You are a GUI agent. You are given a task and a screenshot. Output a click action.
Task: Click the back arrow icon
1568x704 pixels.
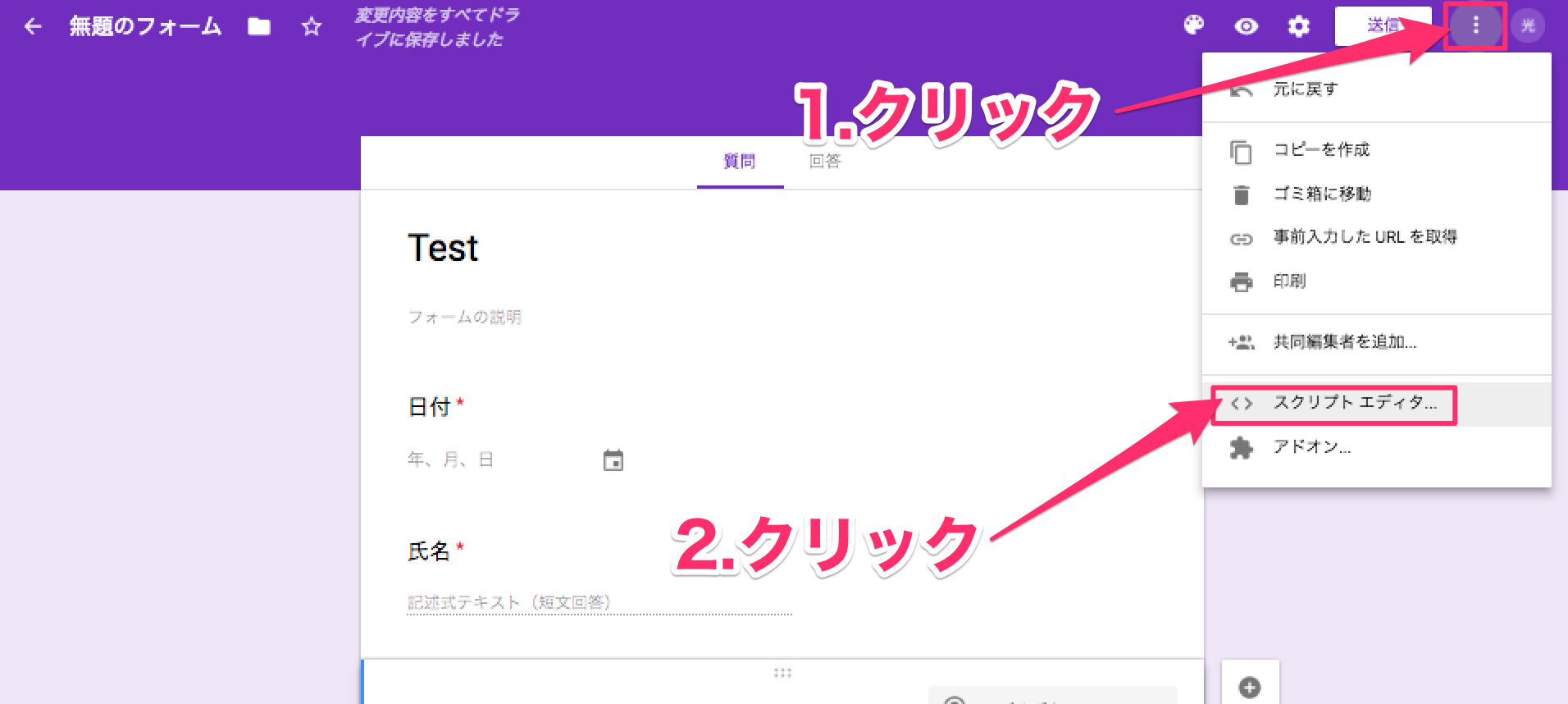pyautogui.click(x=33, y=27)
